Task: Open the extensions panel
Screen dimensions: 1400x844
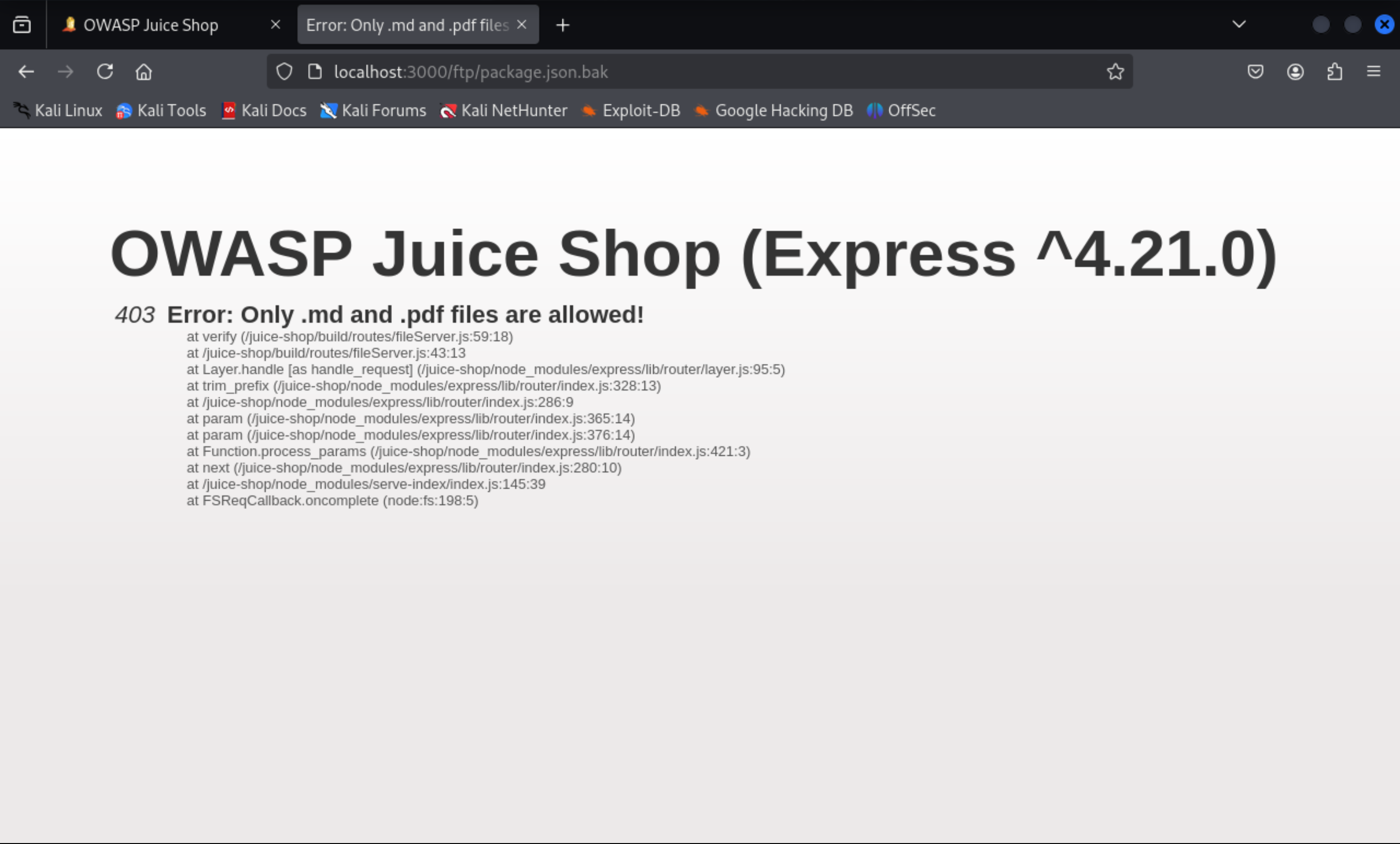Action: (x=1335, y=71)
